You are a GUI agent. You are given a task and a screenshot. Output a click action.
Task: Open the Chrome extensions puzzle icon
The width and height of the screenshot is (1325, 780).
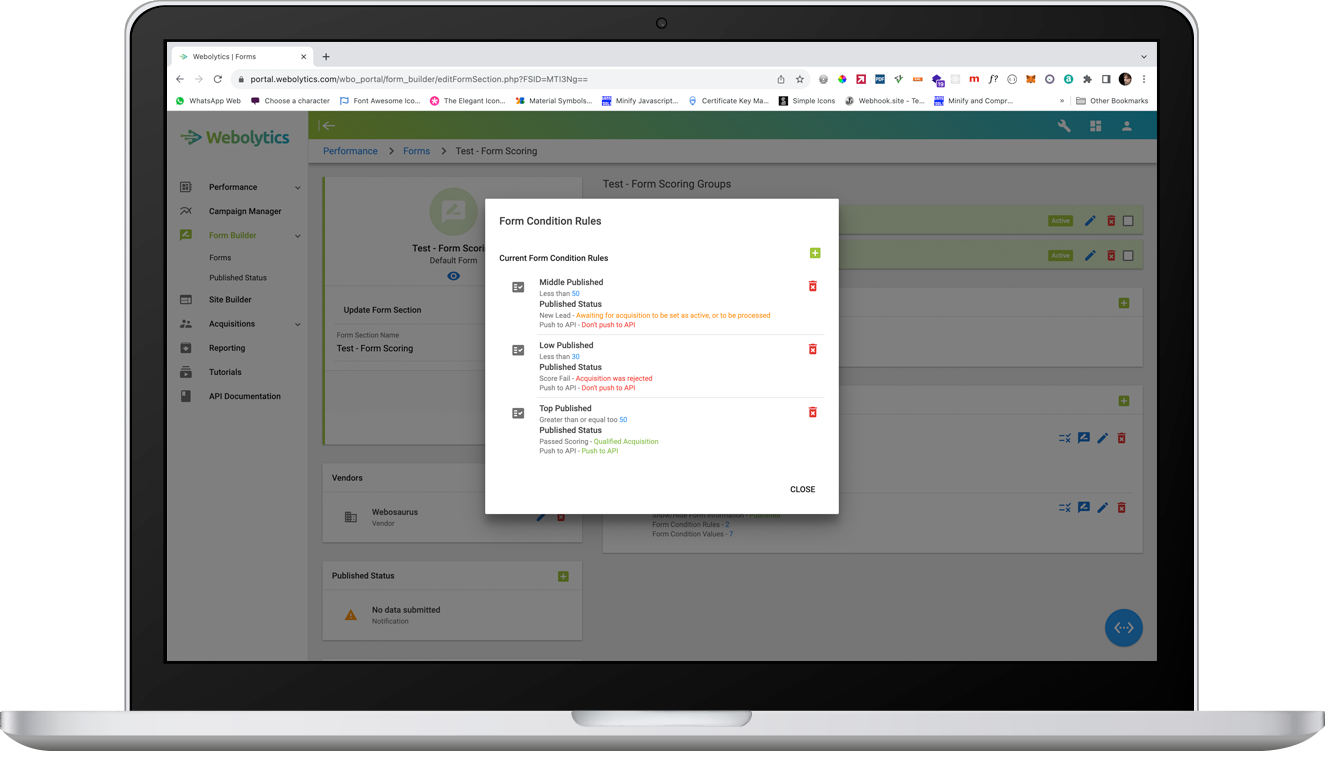[1087, 79]
